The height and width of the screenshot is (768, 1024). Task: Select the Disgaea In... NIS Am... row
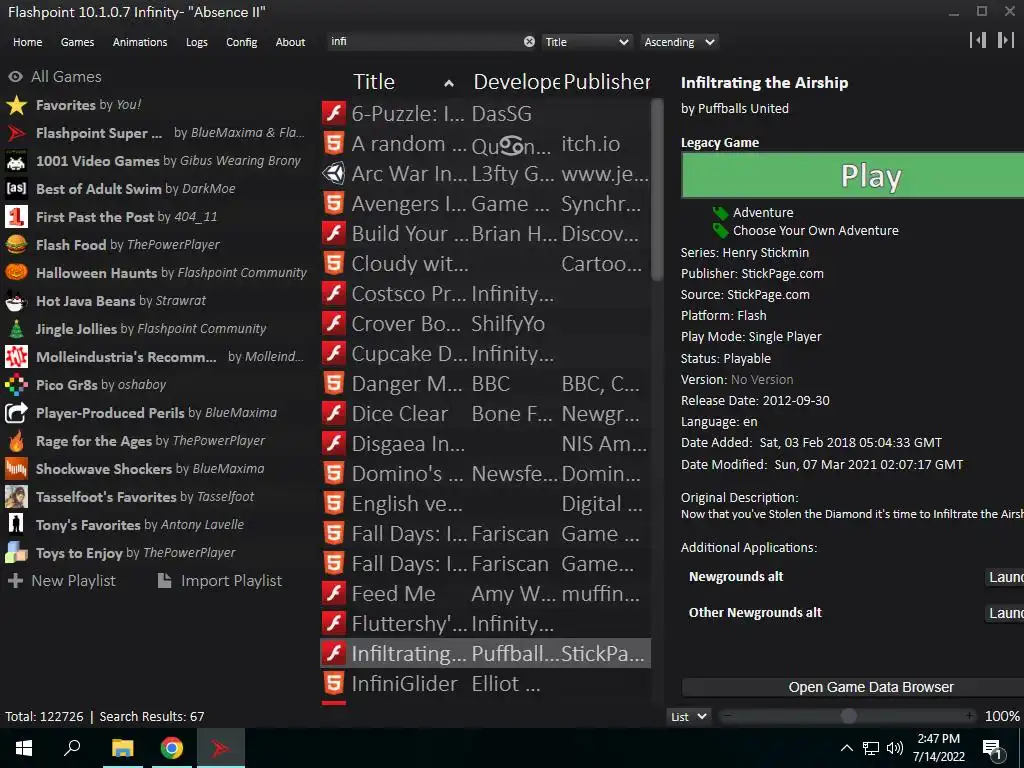click(485, 444)
